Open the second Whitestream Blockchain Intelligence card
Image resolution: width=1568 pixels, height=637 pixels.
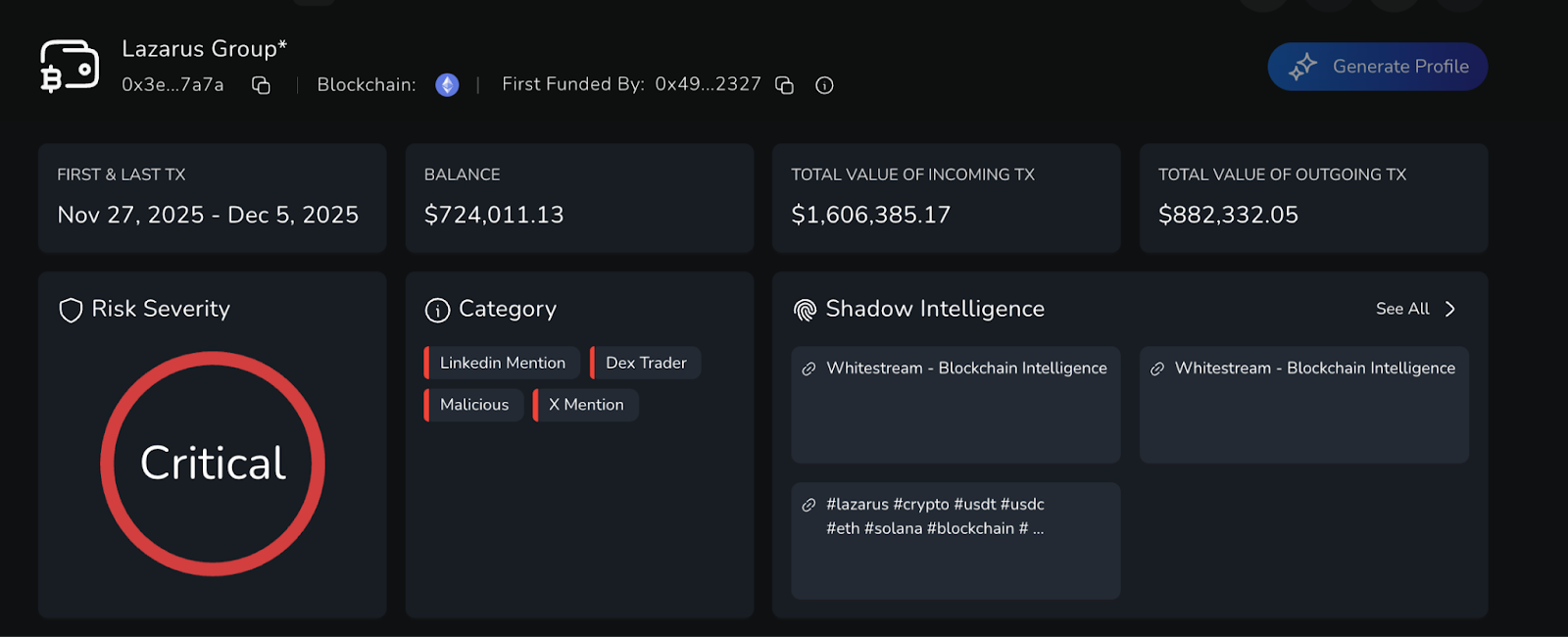click(1303, 368)
